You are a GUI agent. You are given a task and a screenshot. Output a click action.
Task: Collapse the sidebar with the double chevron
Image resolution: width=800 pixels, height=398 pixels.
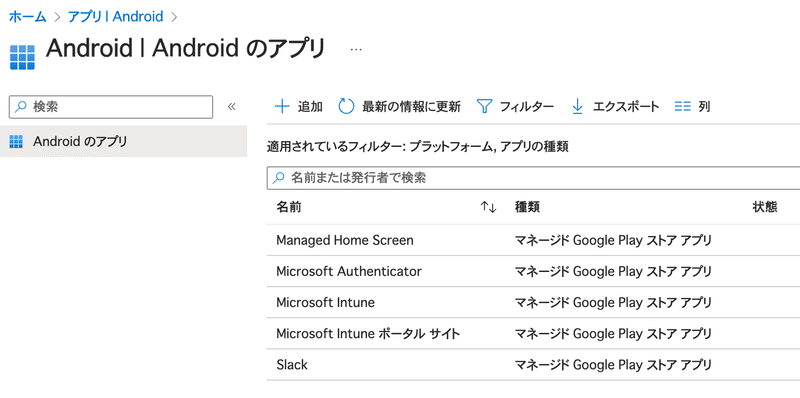[232, 107]
